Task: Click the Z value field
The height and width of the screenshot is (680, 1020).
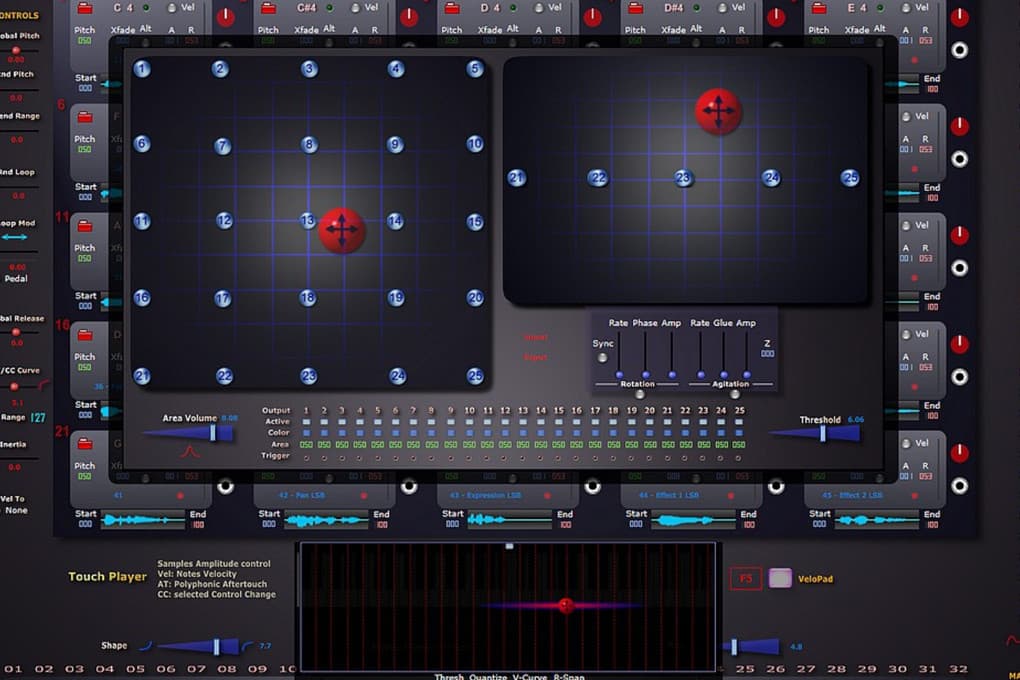Action: [x=768, y=354]
